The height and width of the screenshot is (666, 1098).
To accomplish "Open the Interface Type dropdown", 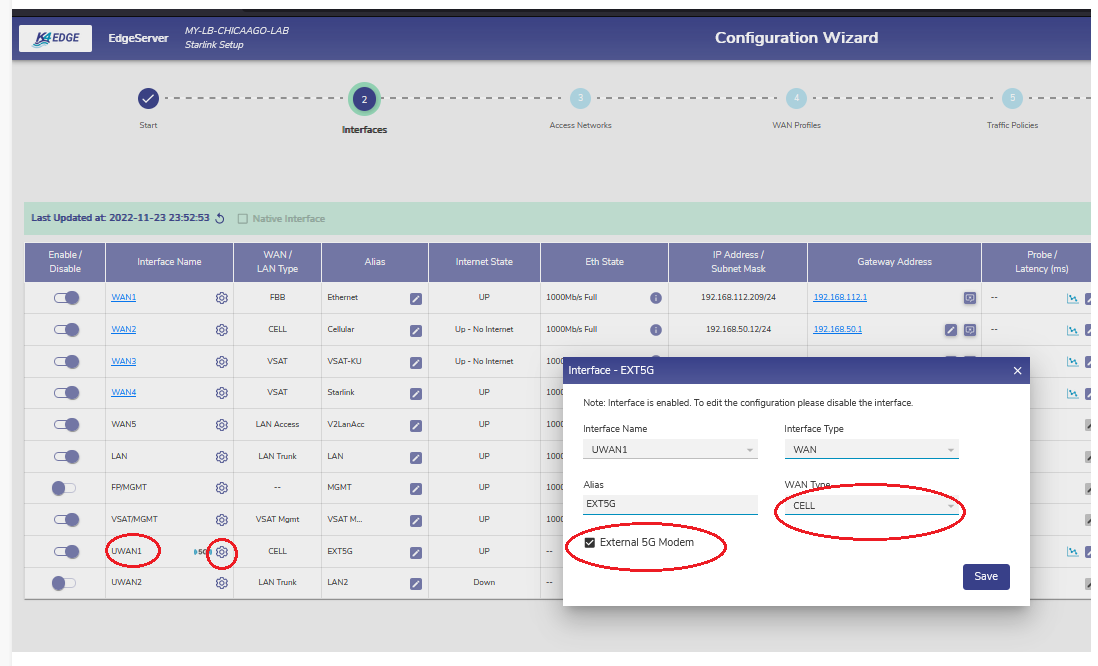I will pyautogui.click(x=870, y=450).
